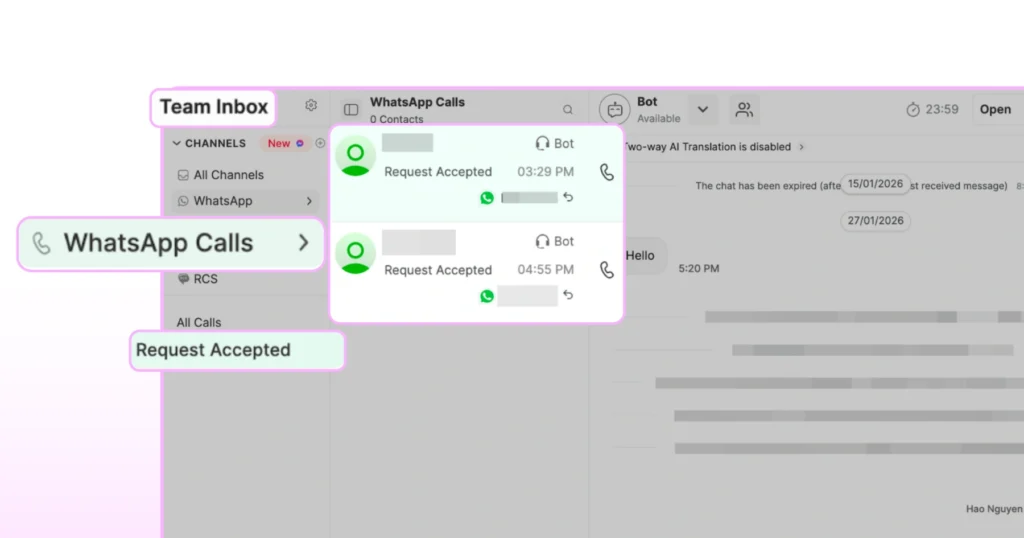Add a new channel with plus icon

[320, 143]
